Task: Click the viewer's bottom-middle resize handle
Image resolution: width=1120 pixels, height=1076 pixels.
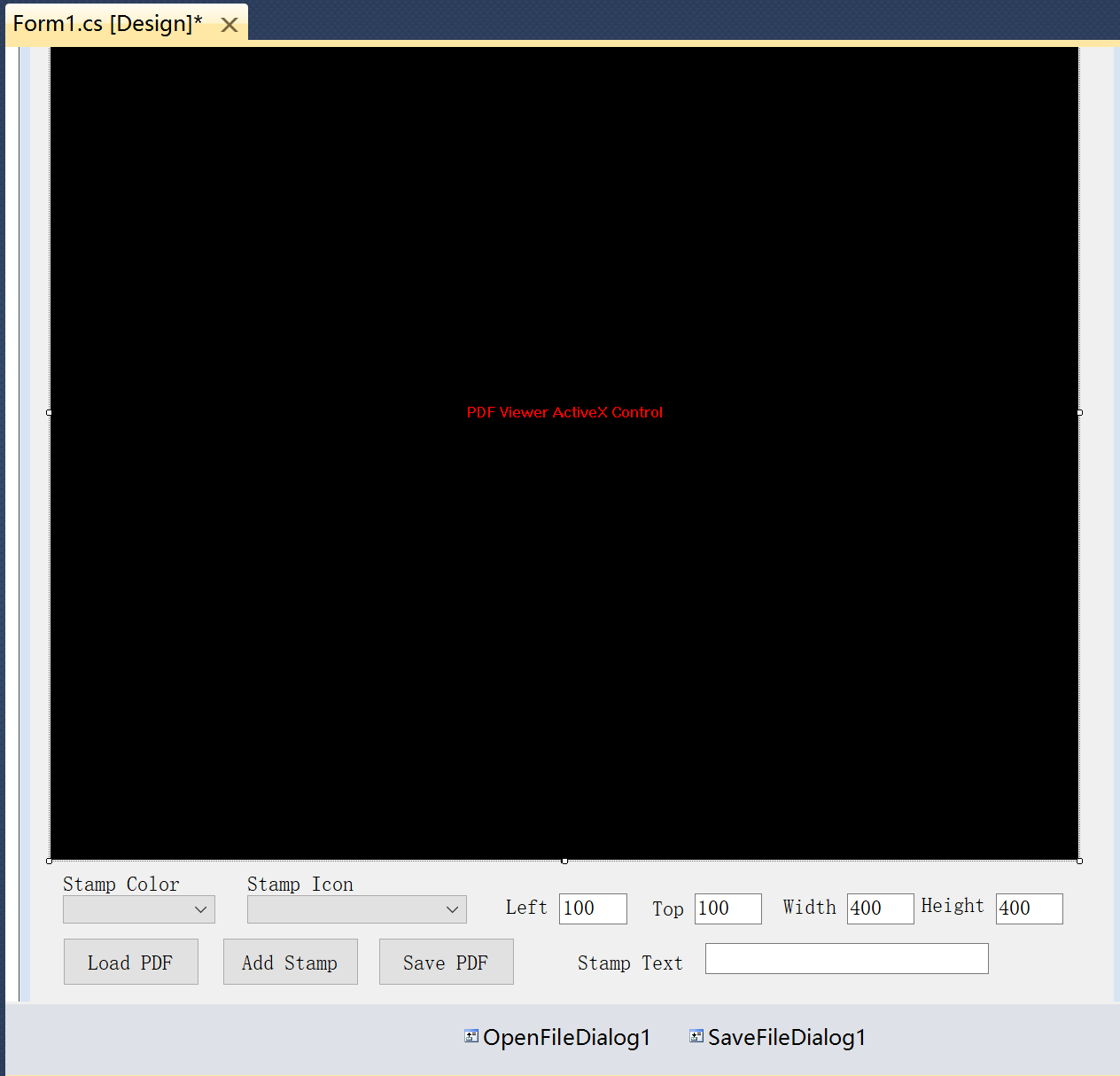Action: [x=564, y=861]
